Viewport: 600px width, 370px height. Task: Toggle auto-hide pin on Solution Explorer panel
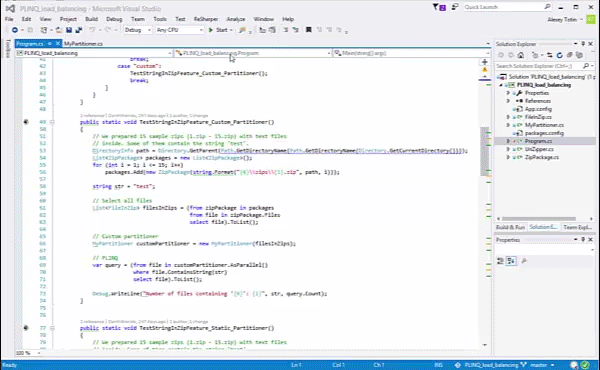[583, 44]
